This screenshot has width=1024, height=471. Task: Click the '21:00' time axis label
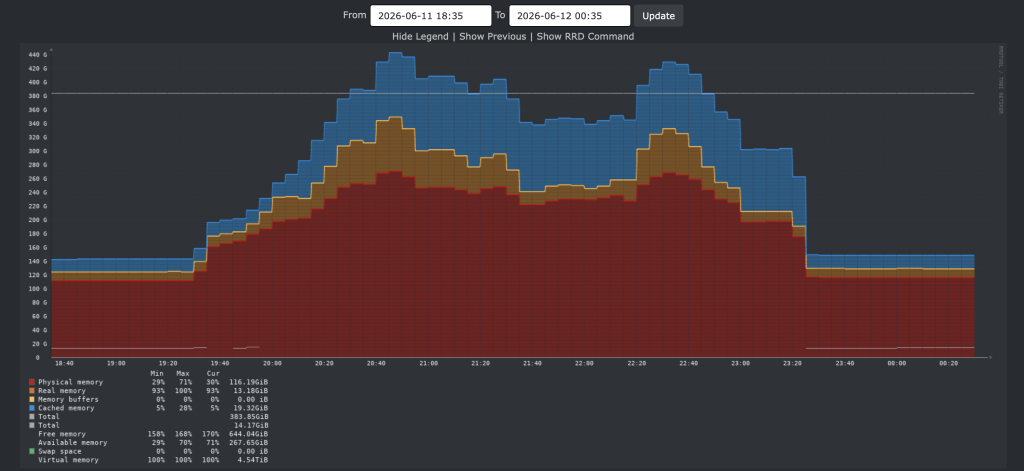[428, 363]
